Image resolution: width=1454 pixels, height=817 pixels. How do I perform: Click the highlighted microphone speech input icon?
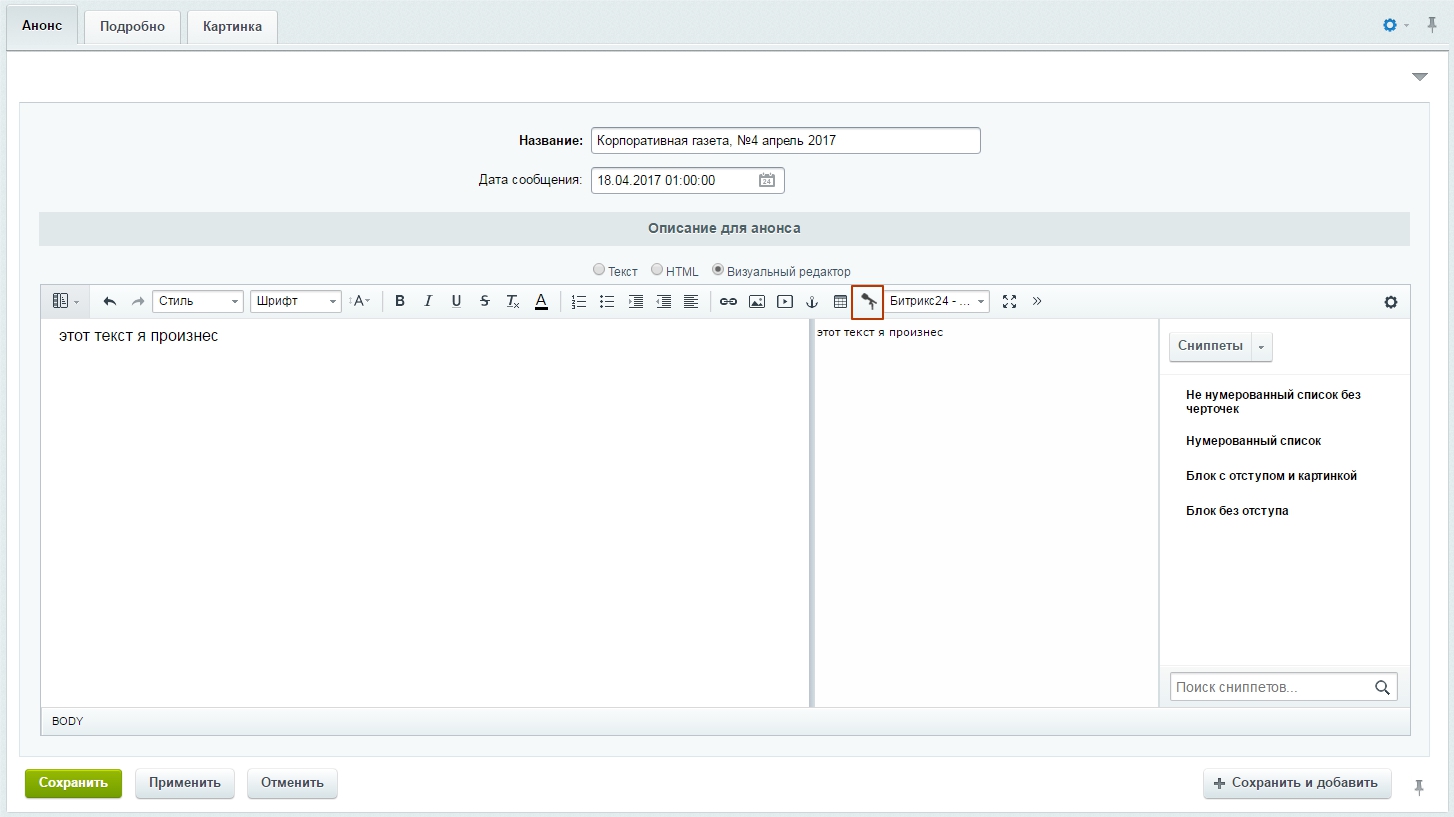click(868, 301)
